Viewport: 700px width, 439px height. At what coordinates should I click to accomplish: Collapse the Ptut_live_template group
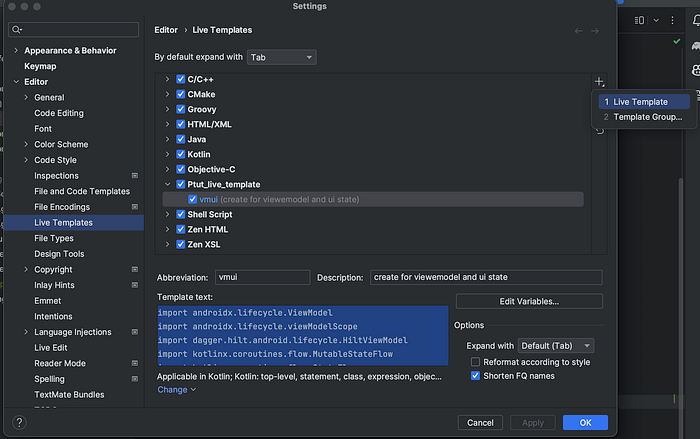[168, 185]
